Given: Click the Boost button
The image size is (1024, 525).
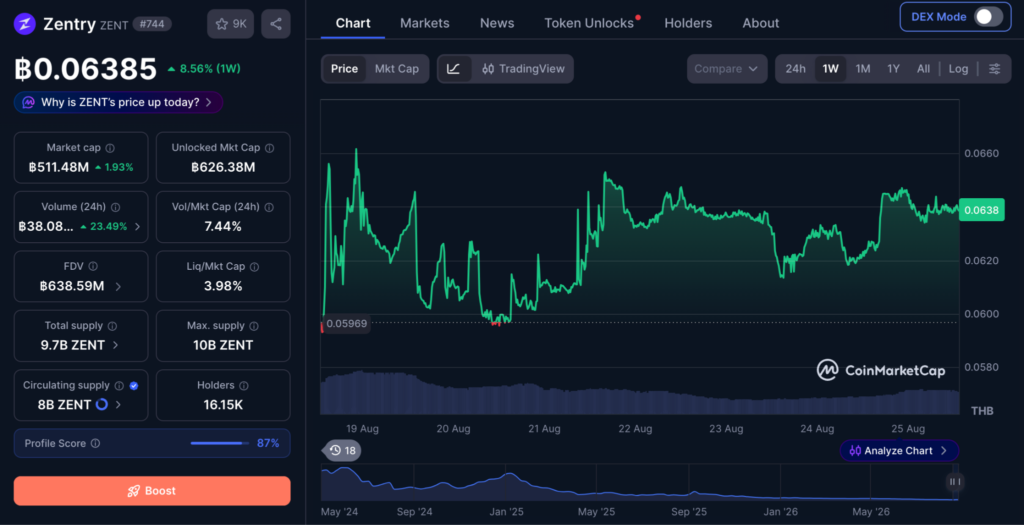Looking at the screenshot, I should (x=152, y=491).
